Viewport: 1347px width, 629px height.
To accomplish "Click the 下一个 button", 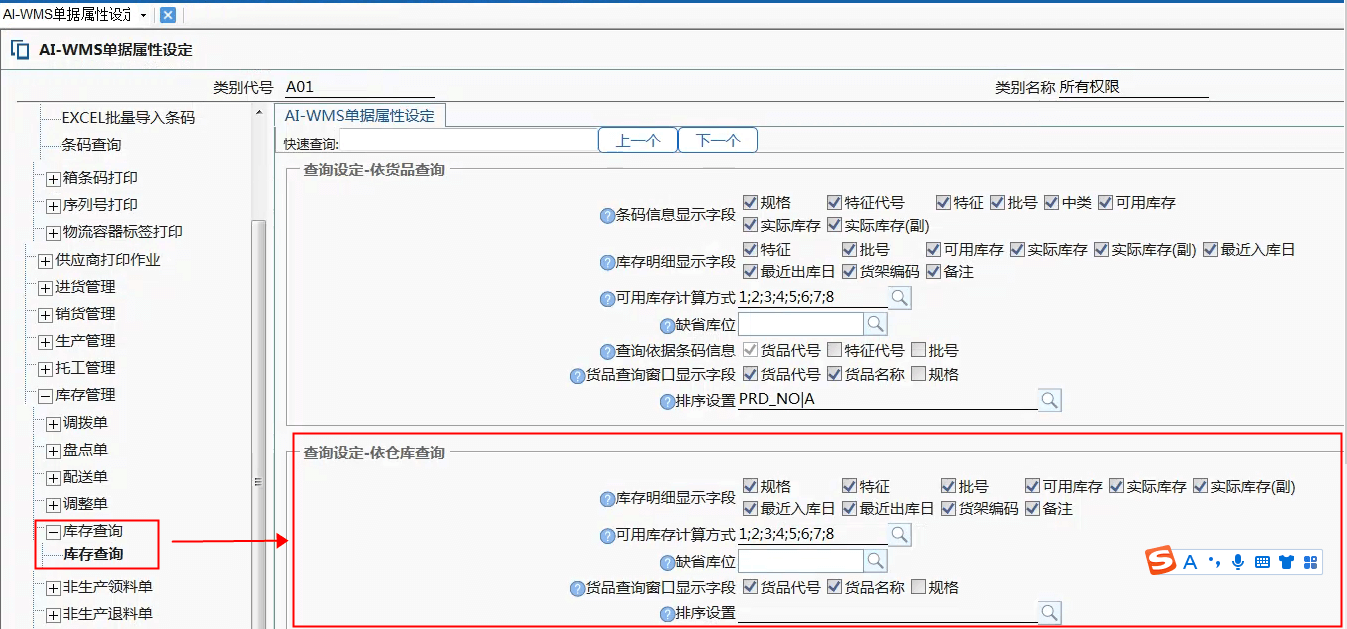I will tap(717, 140).
